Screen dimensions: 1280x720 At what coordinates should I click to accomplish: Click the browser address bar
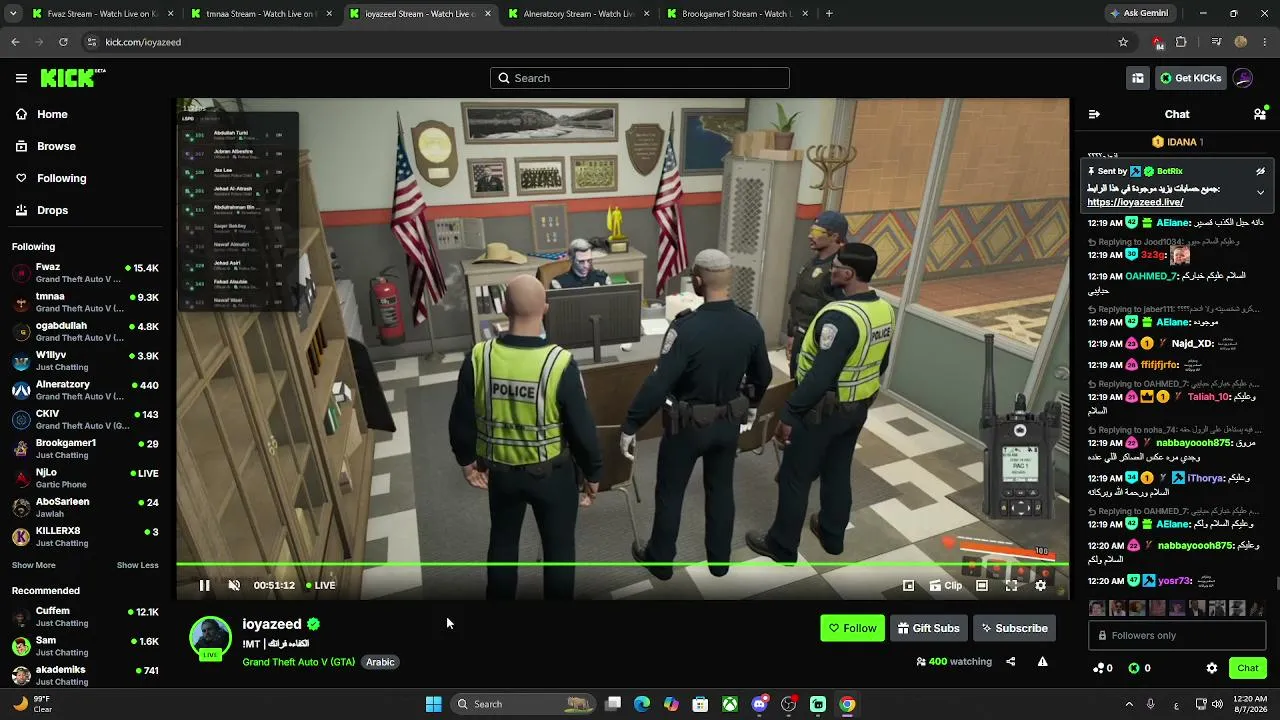coord(600,42)
